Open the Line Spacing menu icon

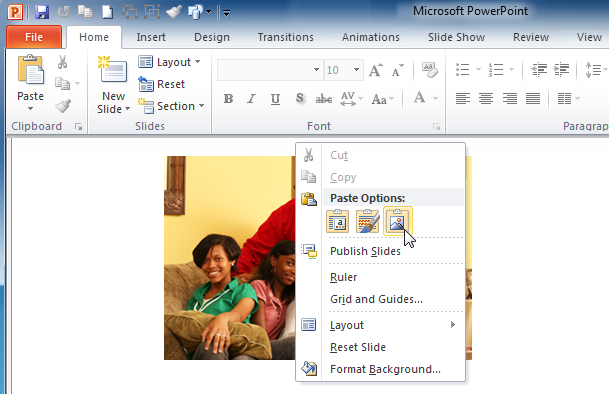[x=593, y=70]
